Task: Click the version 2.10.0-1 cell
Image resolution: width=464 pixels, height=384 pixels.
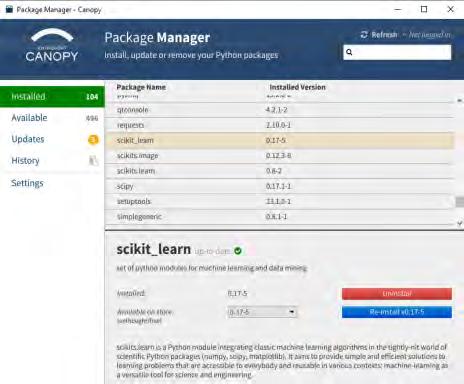Action: click(278, 125)
